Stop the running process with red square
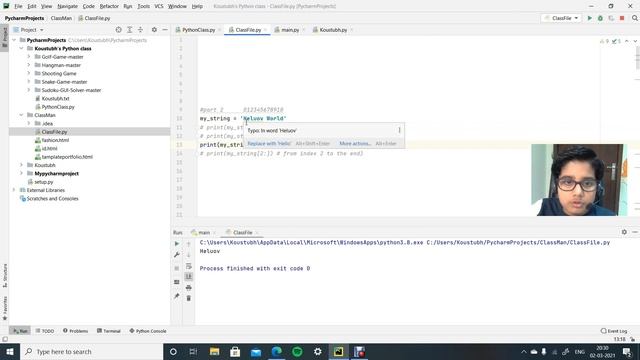 [622, 18]
